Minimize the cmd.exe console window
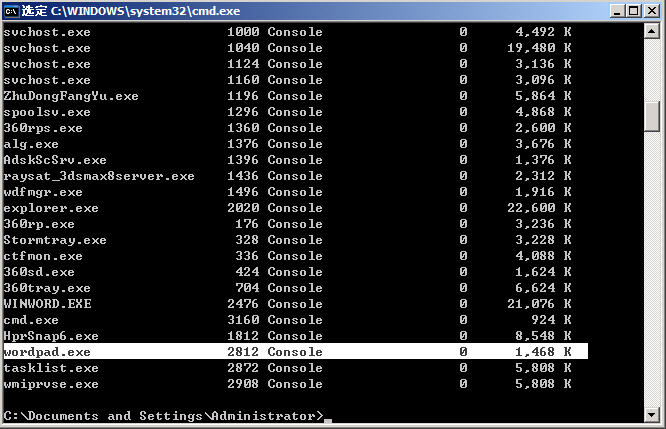The width and height of the screenshot is (666, 429). (613, 11)
